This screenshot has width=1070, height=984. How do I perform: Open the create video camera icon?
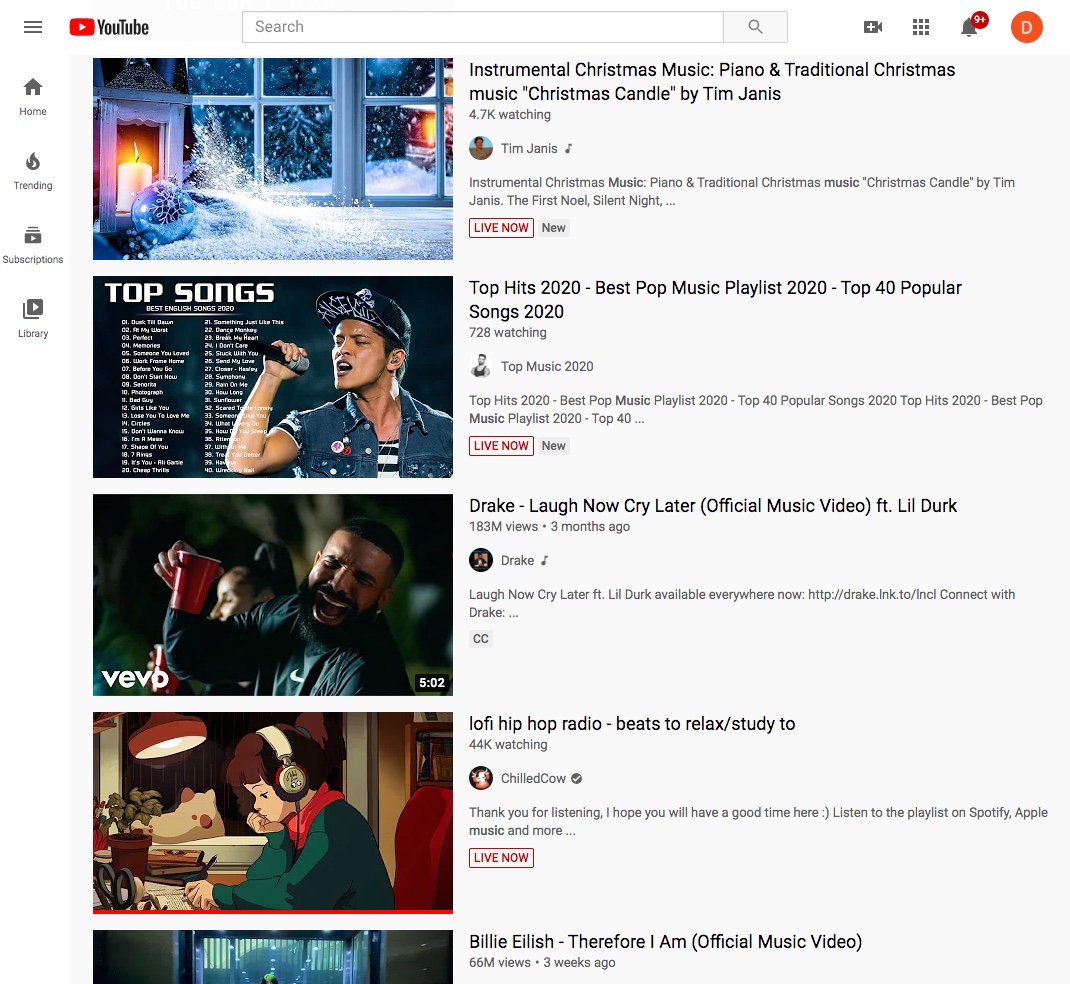[x=873, y=27]
